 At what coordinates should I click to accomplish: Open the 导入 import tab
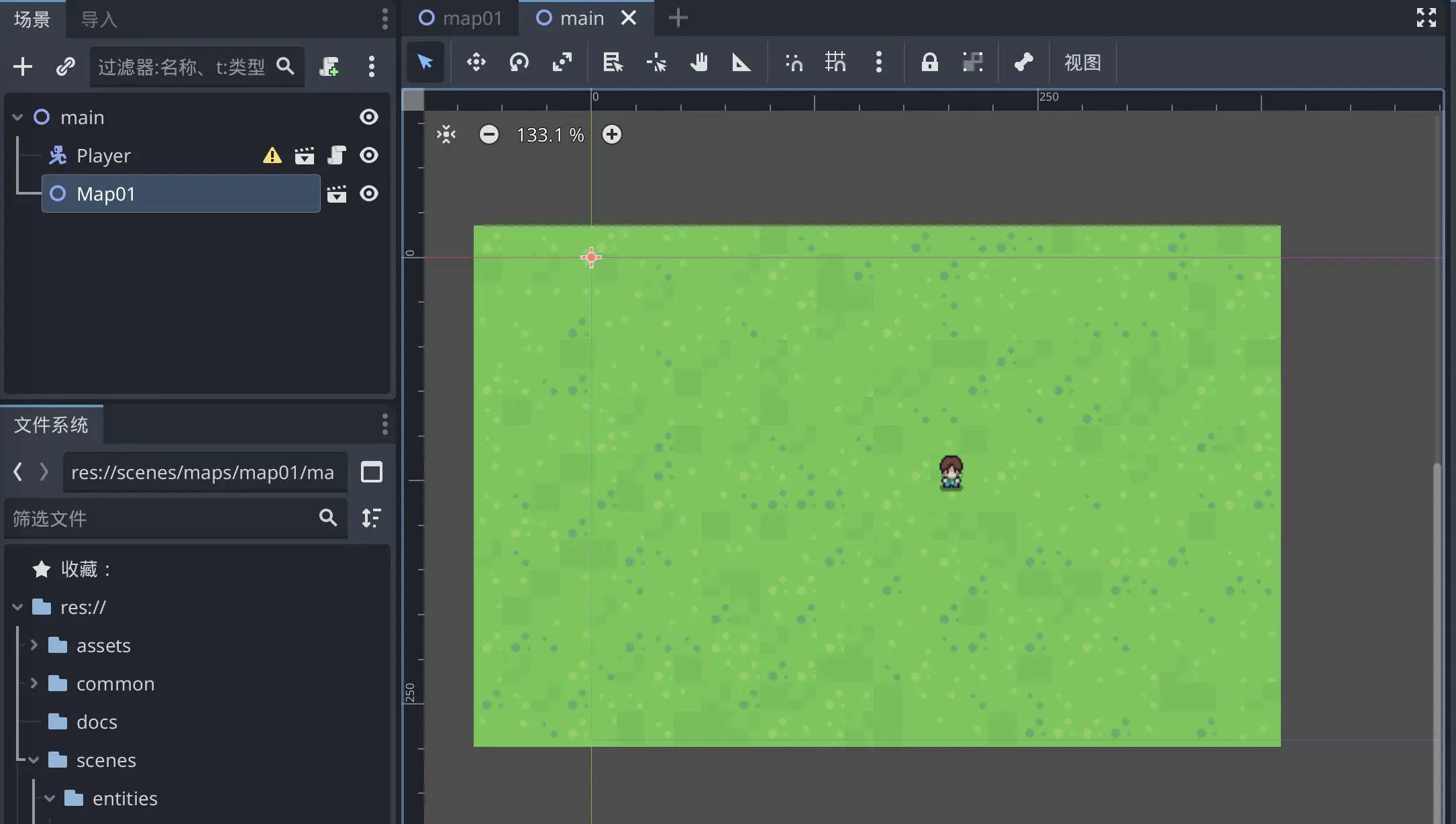coord(99,19)
